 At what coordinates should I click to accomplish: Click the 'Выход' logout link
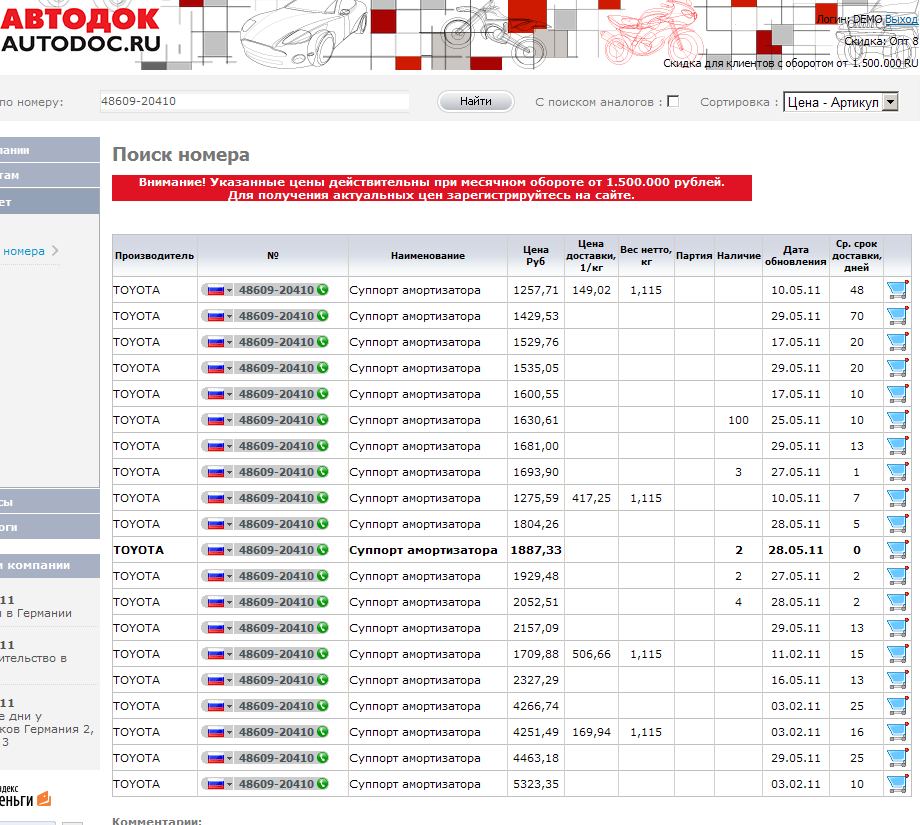[x=900, y=19]
